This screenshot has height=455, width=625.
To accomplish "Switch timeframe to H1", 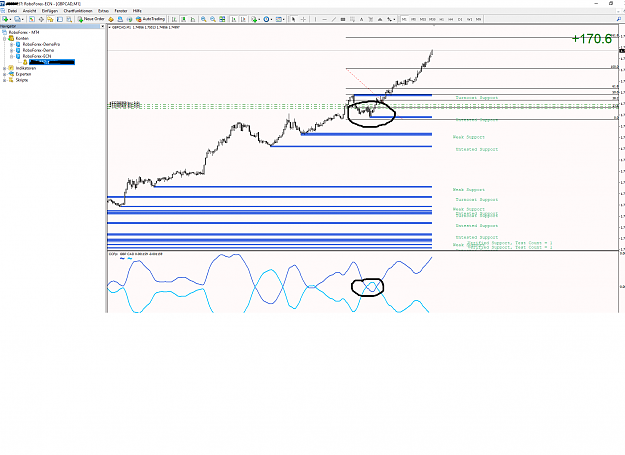I will 442,19.
